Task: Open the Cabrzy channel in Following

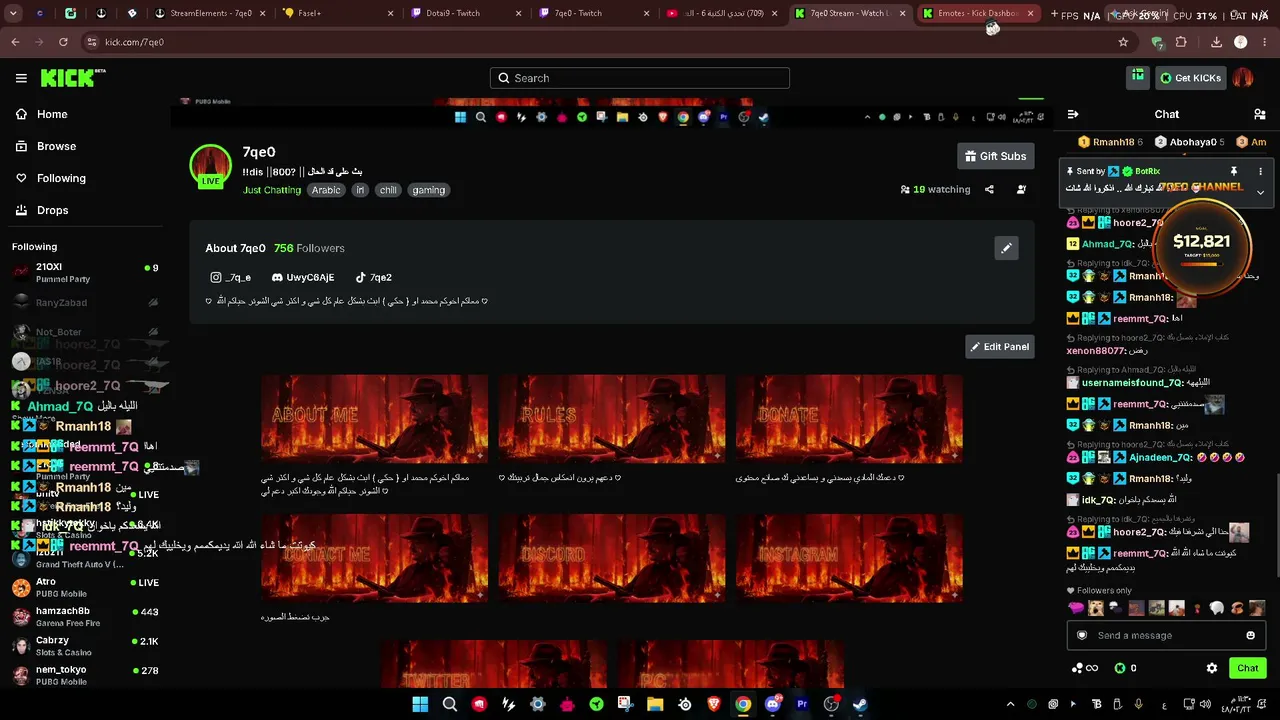Action: point(85,645)
